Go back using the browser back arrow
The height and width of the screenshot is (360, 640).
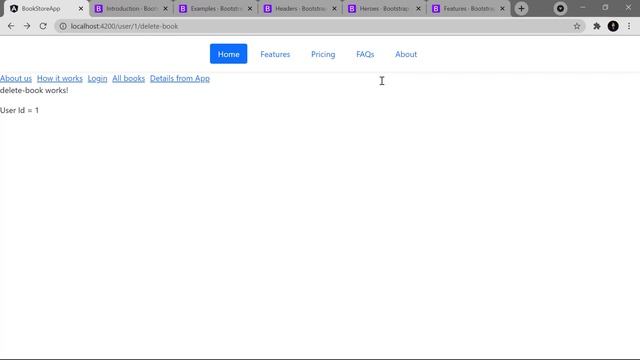click(x=11, y=26)
